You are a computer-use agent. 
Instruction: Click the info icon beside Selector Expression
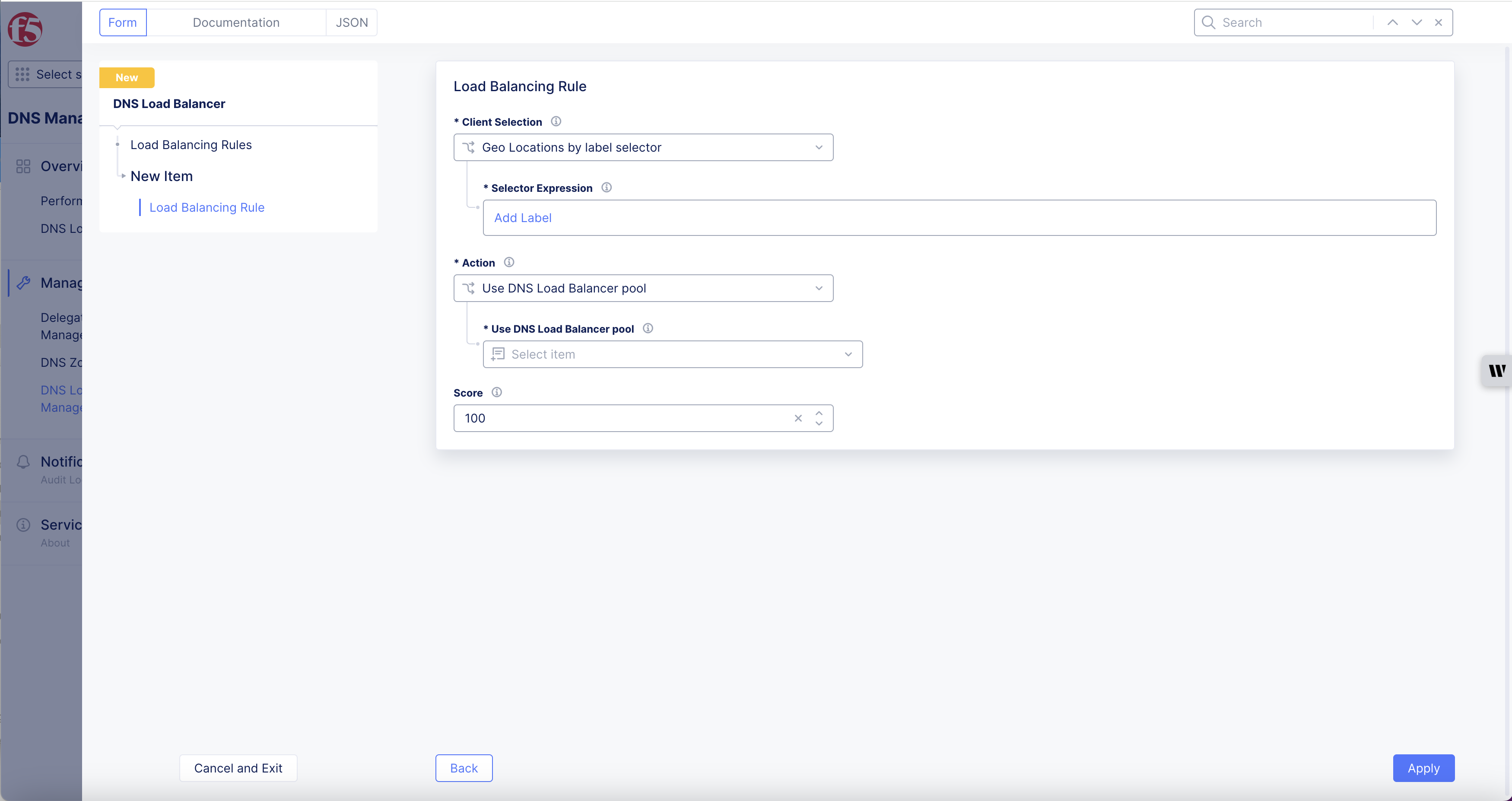pos(607,187)
